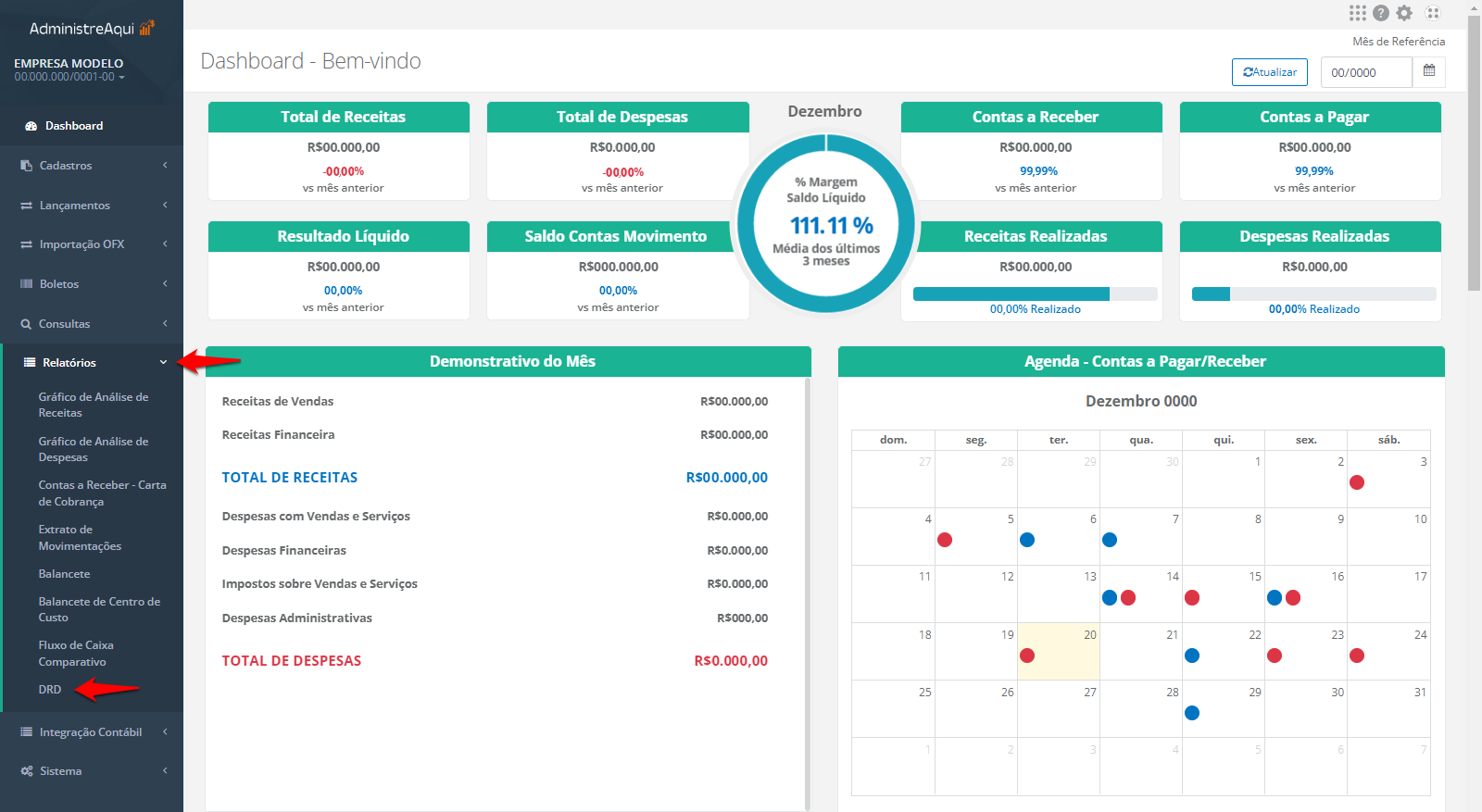
Task: Click the Sistema gears icon
Action: click(x=26, y=771)
